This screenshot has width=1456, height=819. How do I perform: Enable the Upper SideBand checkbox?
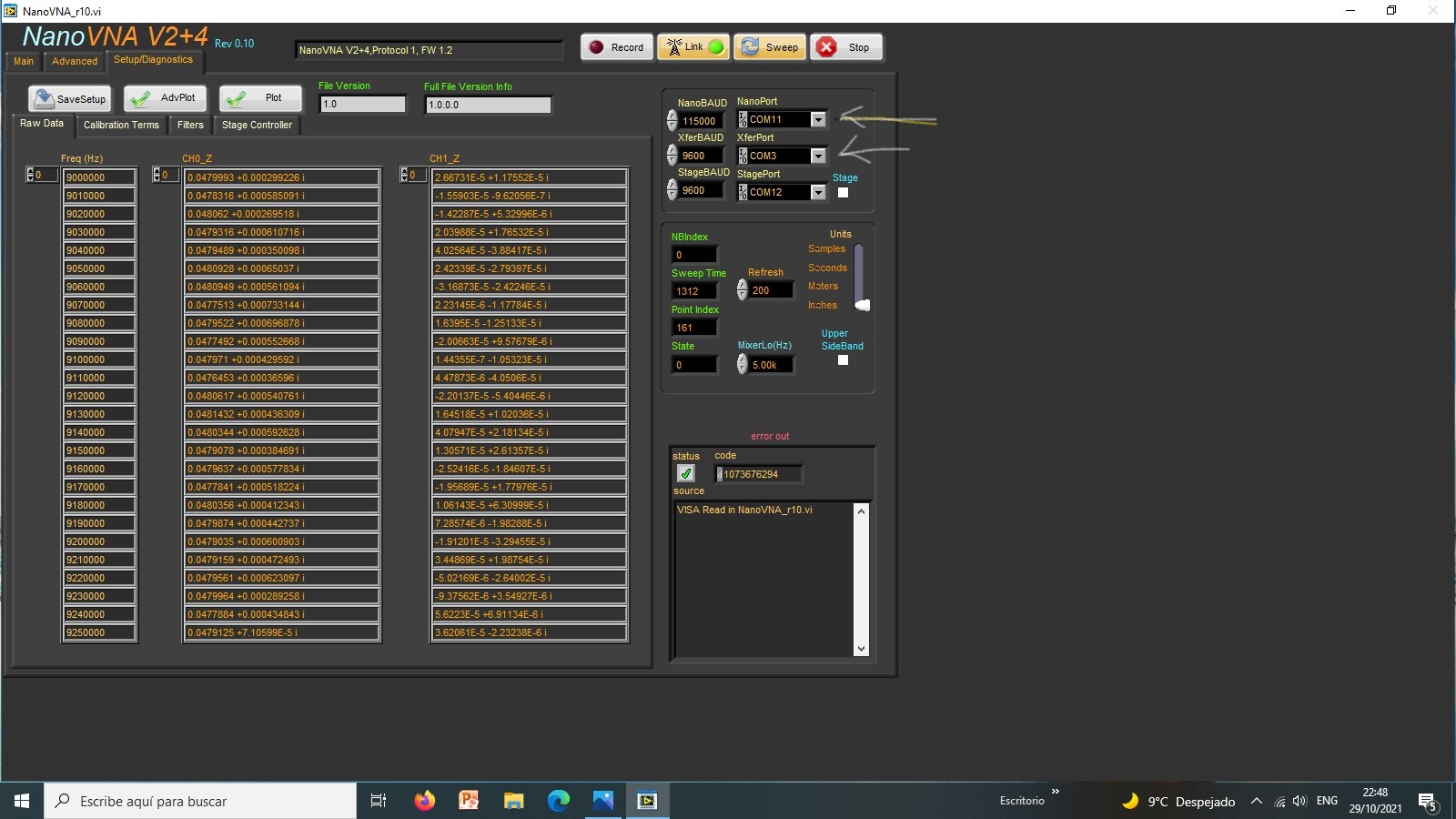[x=843, y=360]
